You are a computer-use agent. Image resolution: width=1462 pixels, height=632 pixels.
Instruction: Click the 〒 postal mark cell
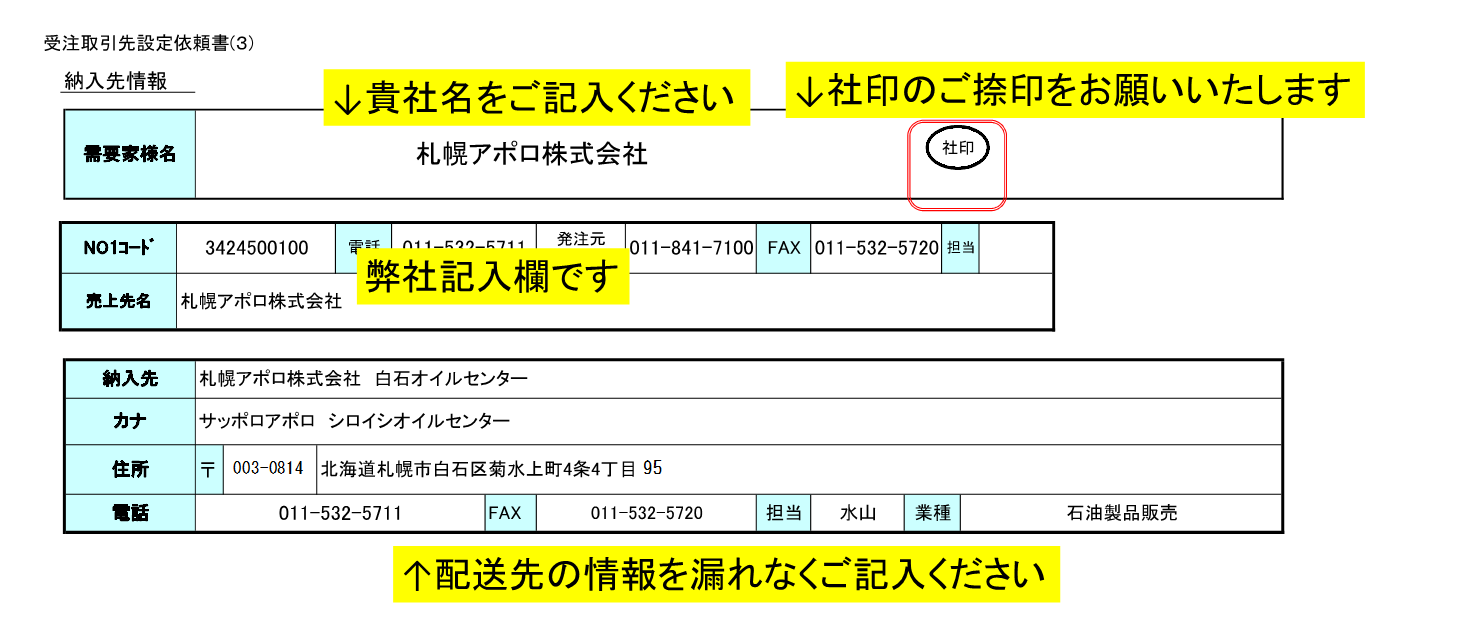click(x=208, y=469)
